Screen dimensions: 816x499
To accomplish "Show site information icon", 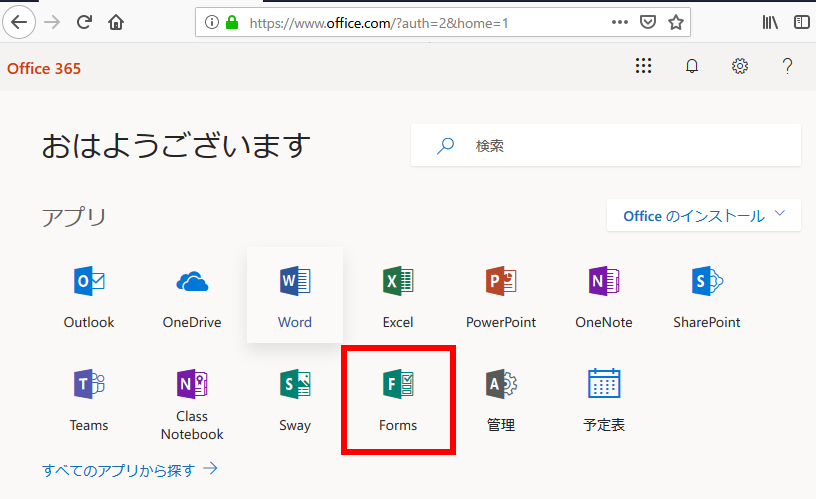I will click(212, 22).
